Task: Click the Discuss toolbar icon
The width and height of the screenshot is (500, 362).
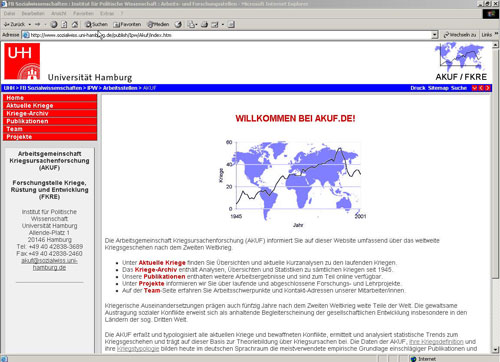Action: [x=231, y=24]
